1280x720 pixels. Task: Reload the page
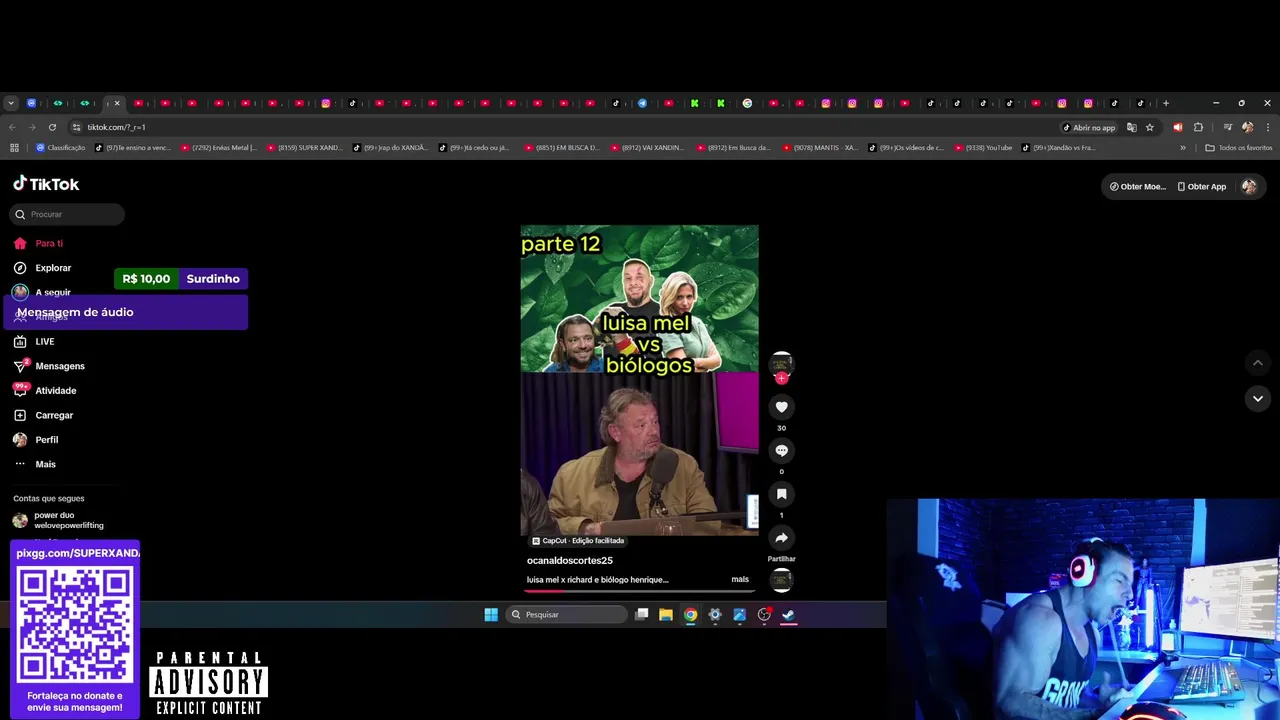[x=52, y=127]
